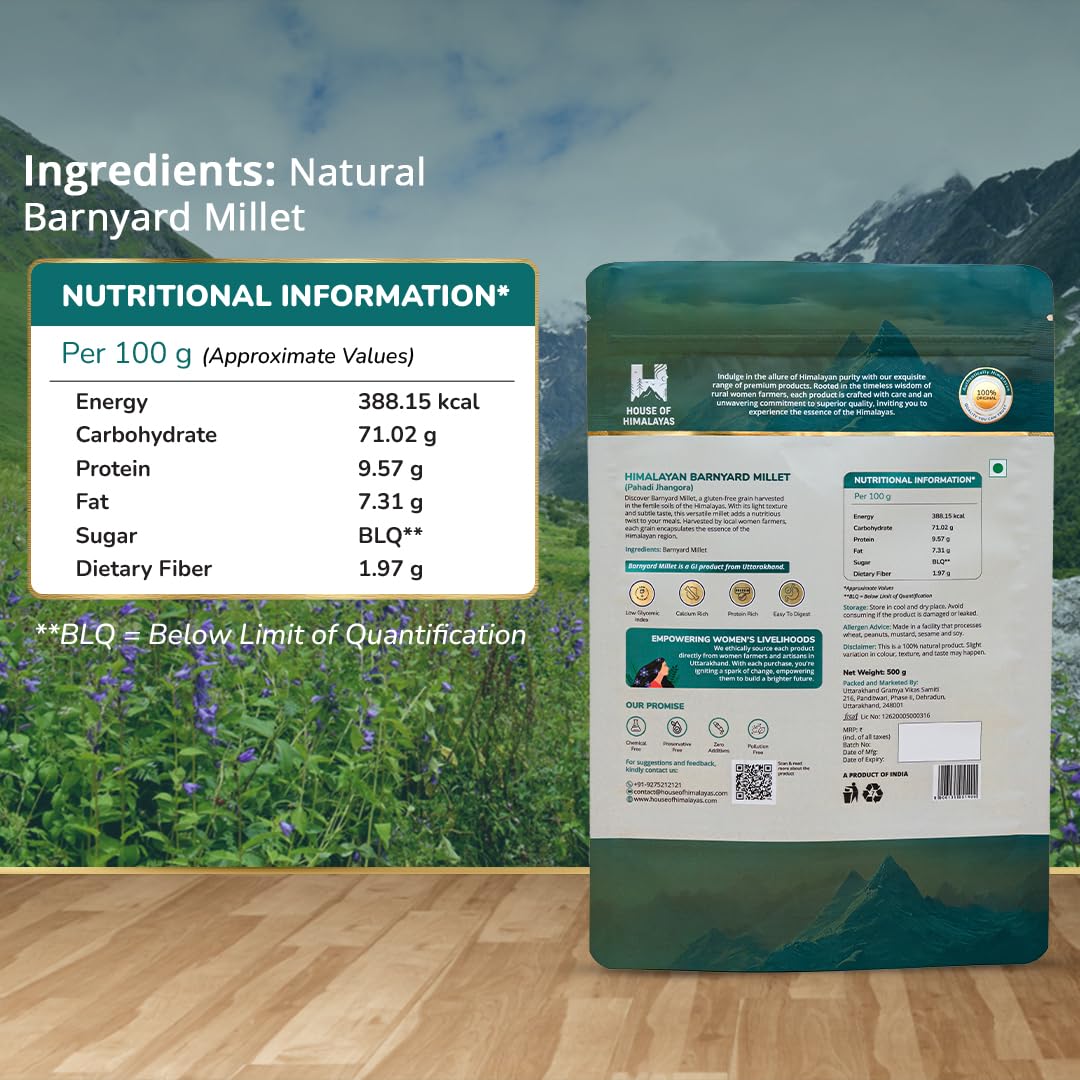Click 'Per 100 g' in the large table

(126, 353)
